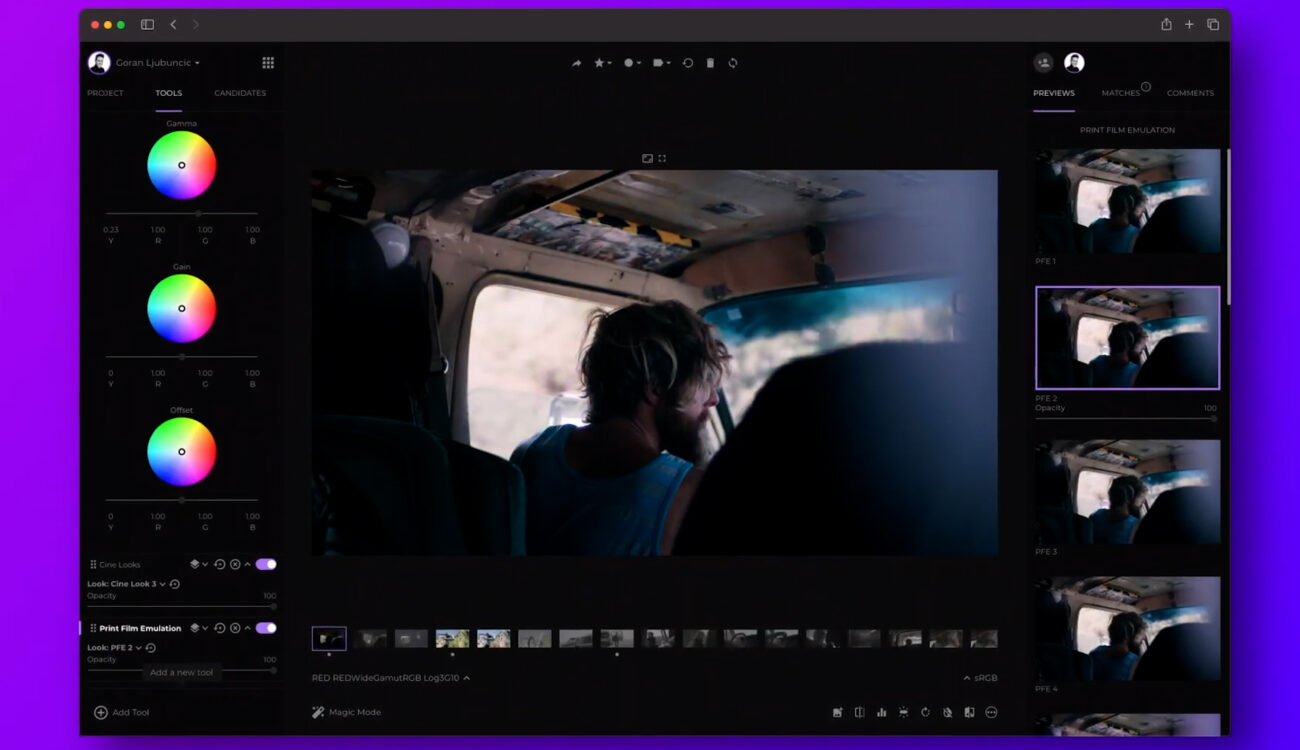Open the Look: Cine Look 3 dropdown

pos(126,584)
